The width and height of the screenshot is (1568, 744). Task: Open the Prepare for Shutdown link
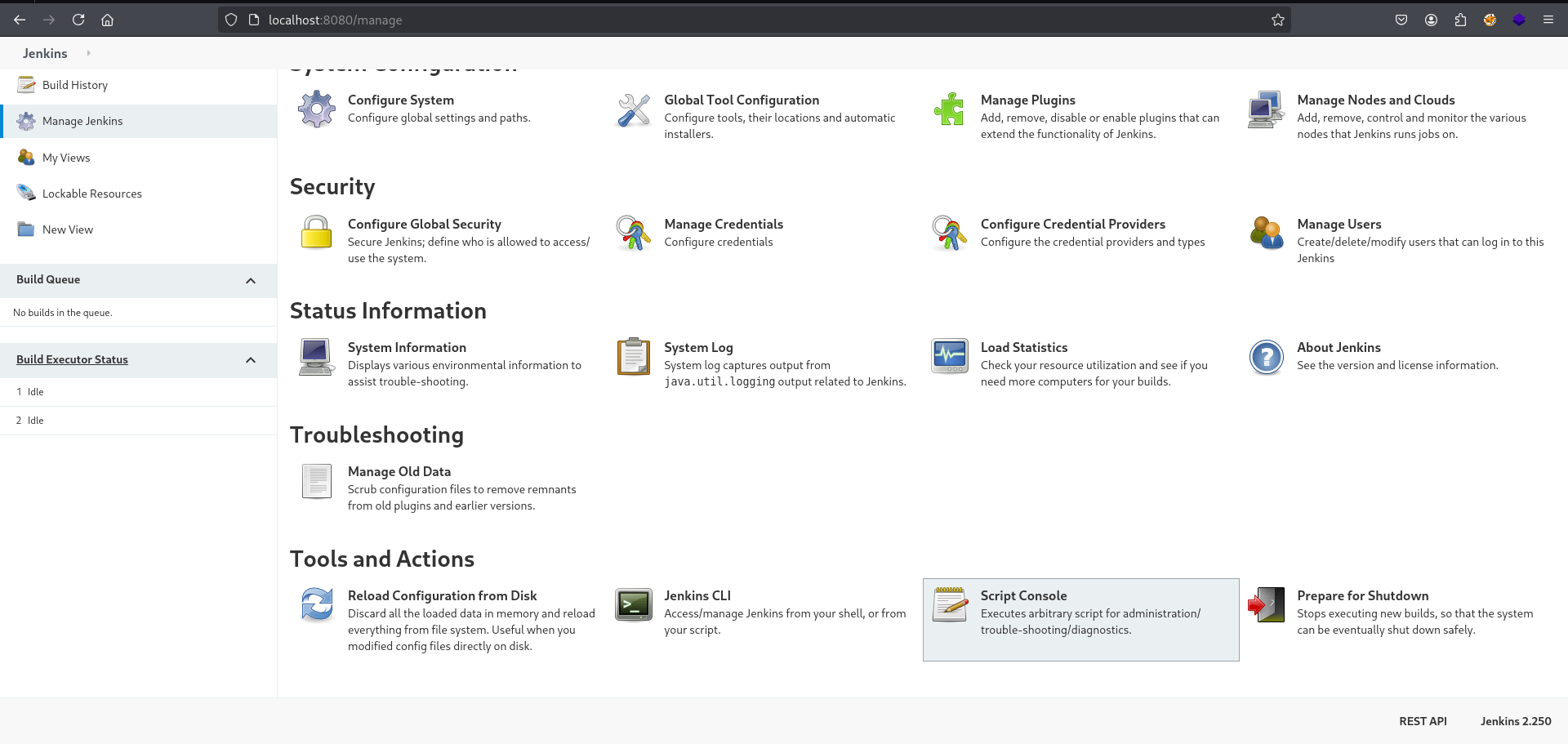point(1363,595)
